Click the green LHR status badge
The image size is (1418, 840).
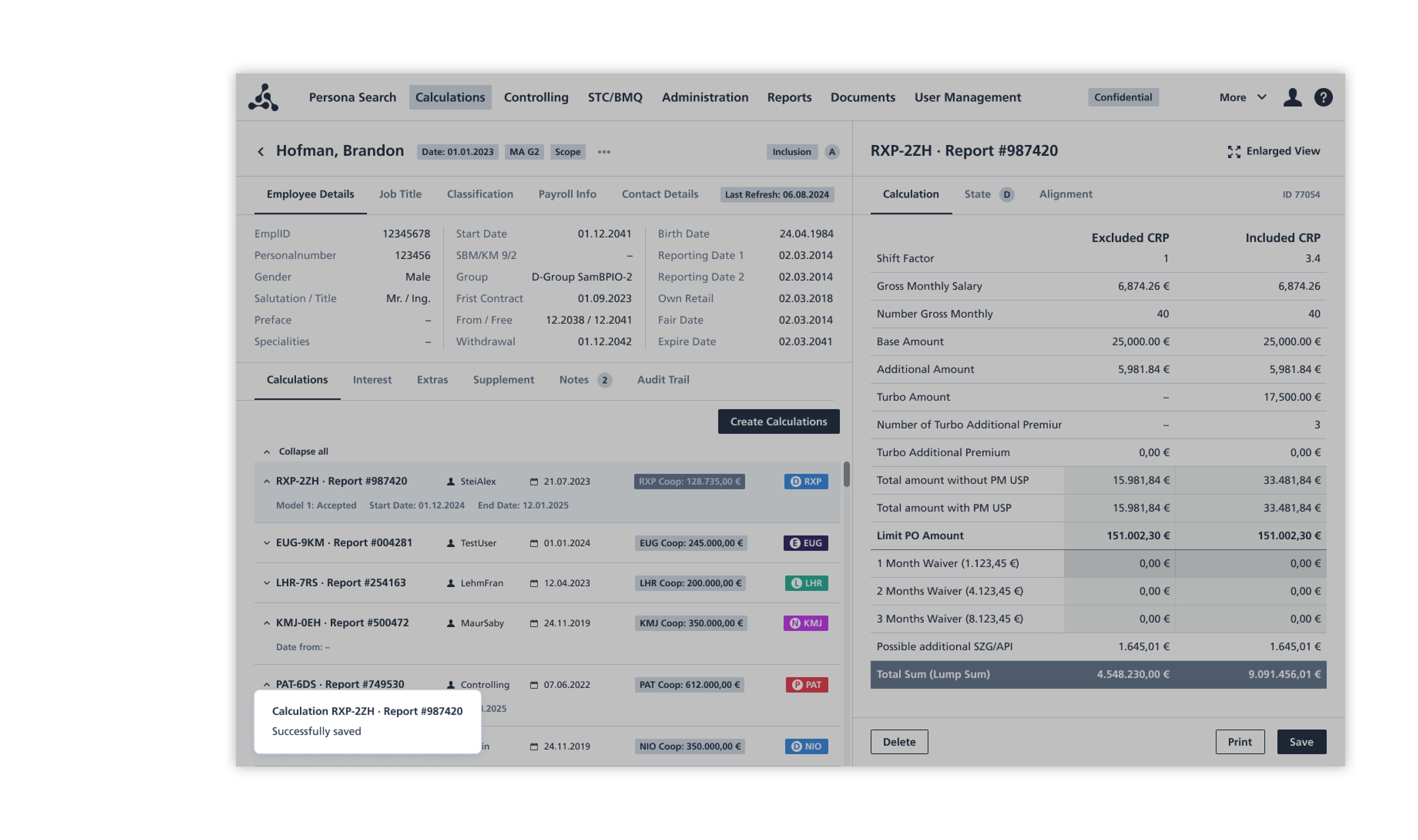pos(805,582)
